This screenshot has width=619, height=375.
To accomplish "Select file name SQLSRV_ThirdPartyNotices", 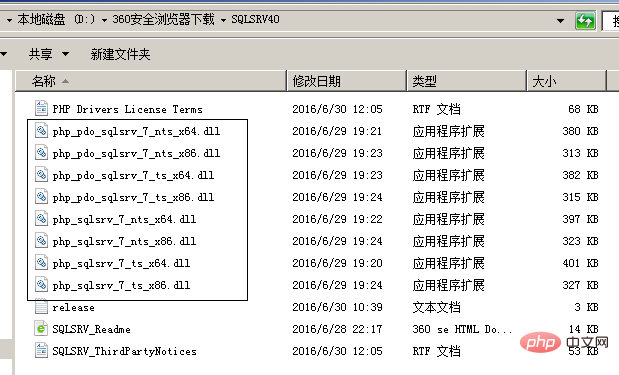I will (x=124, y=351).
